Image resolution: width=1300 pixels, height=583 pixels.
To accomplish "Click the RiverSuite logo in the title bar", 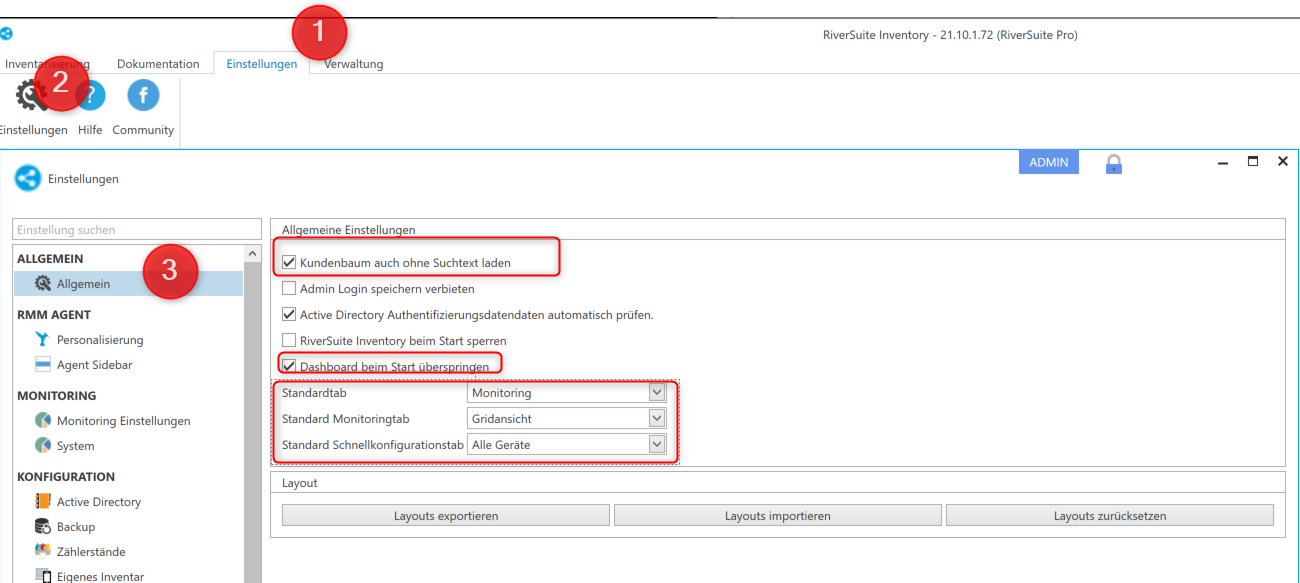I will point(6,33).
